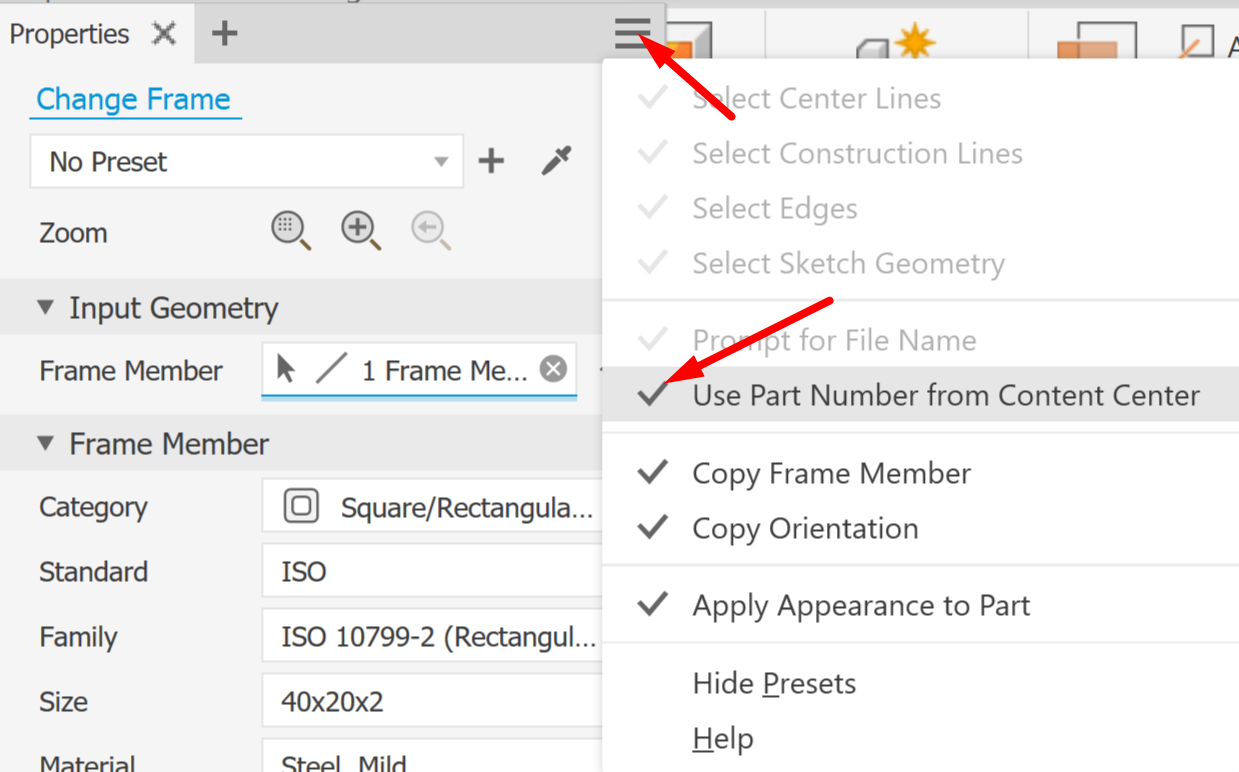Screen dimensions: 1239x772
Task: Click the plus icon to add a preset
Action: pos(491,160)
